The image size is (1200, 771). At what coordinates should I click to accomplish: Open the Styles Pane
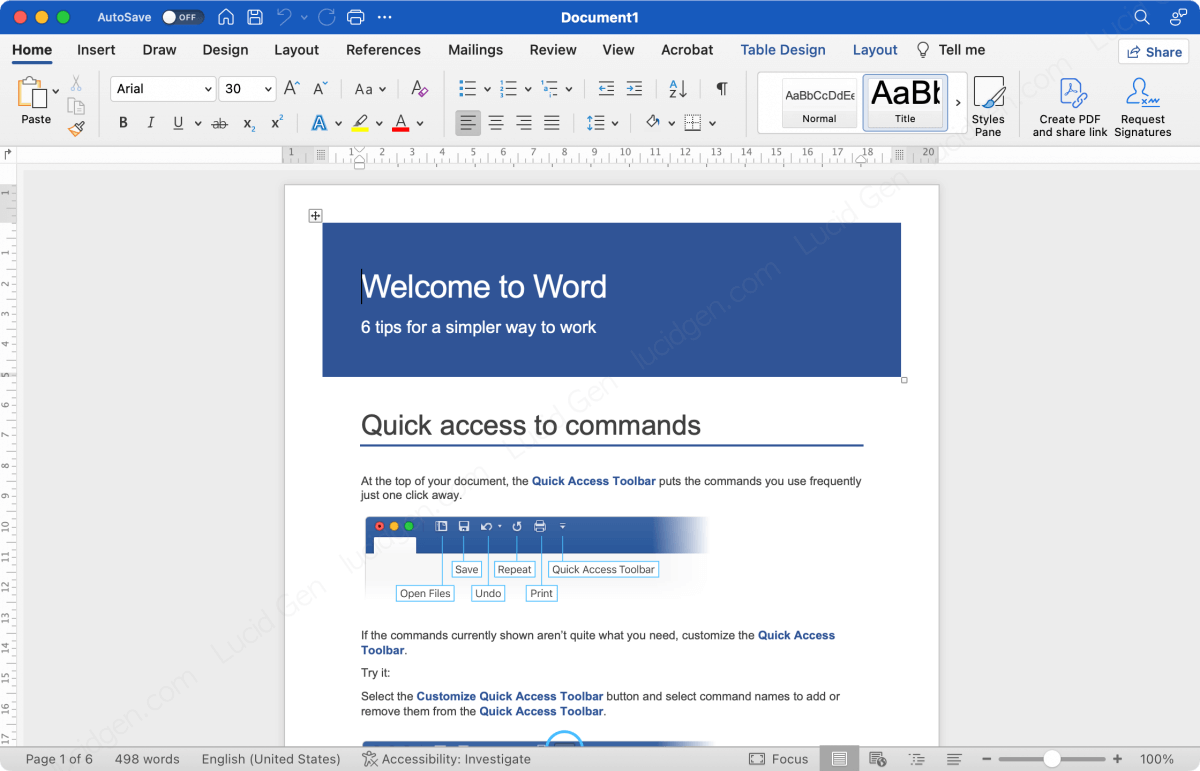click(988, 104)
